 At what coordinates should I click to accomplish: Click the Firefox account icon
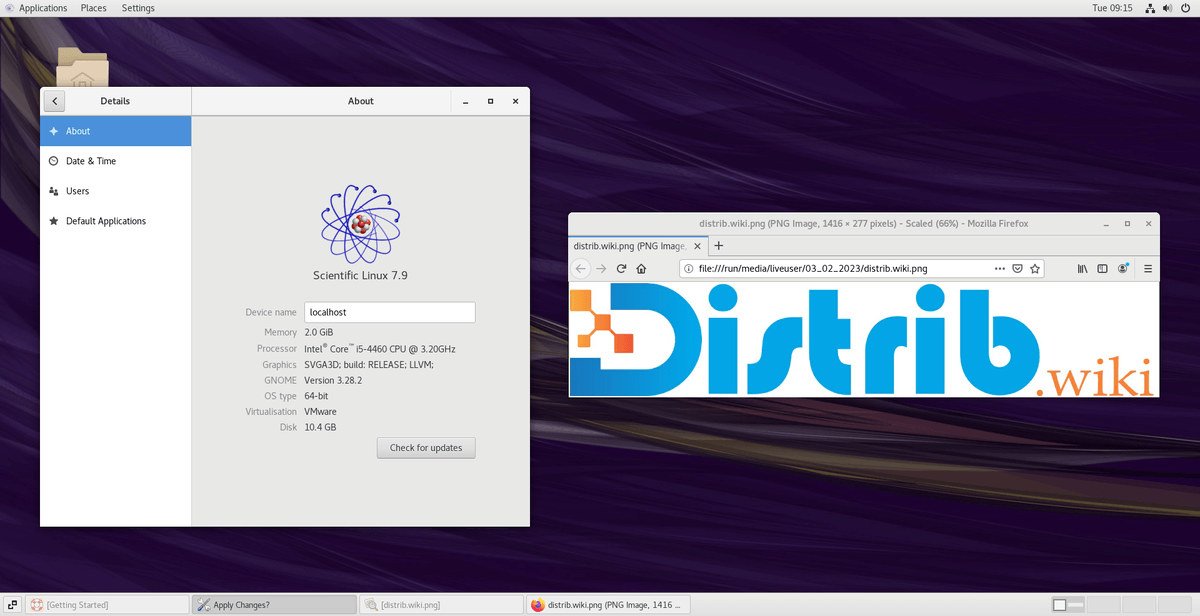(1124, 268)
